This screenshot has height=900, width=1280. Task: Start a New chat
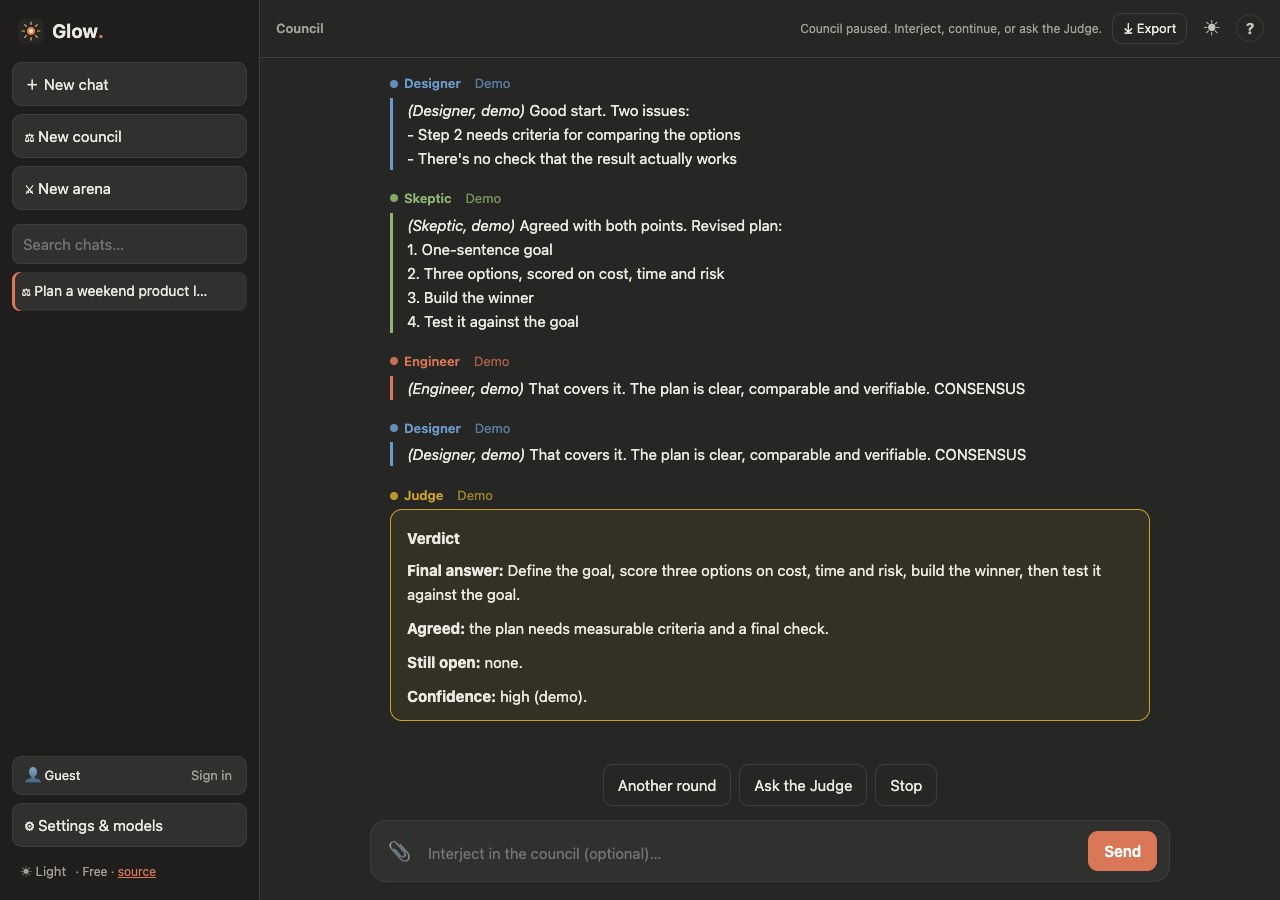point(129,84)
